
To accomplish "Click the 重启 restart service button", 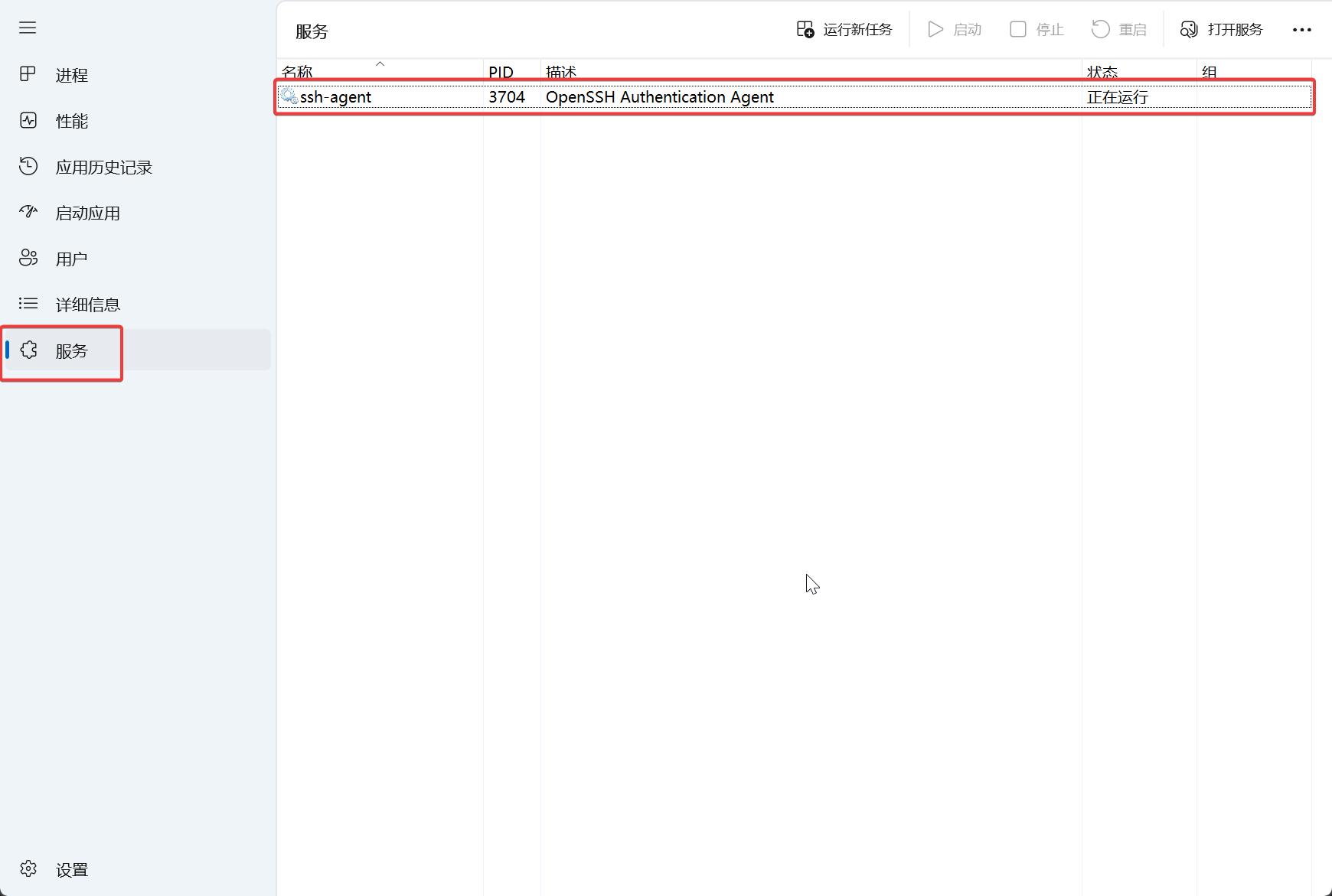I will pos(1119,30).
